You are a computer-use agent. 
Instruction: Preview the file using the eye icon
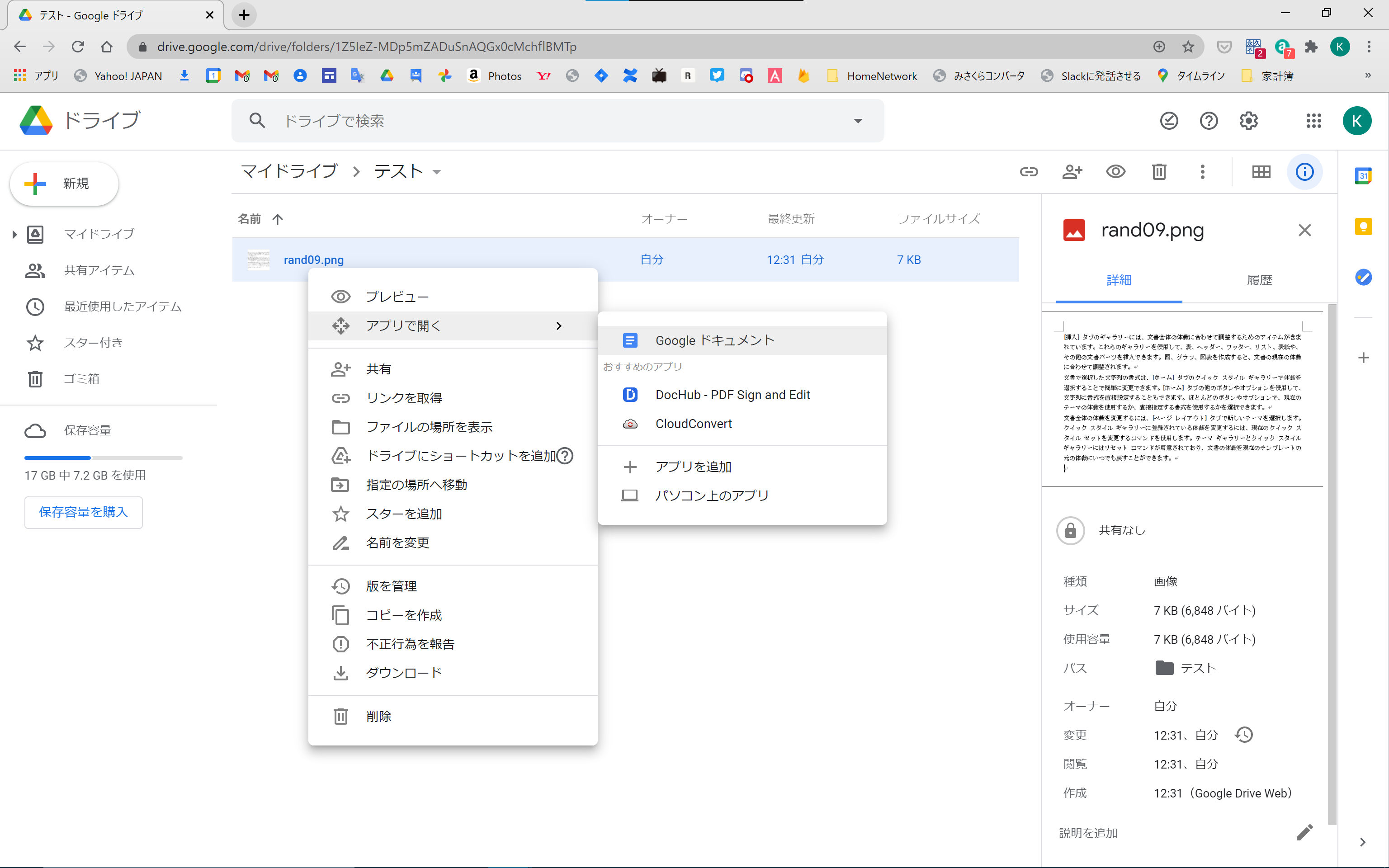click(x=1116, y=172)
